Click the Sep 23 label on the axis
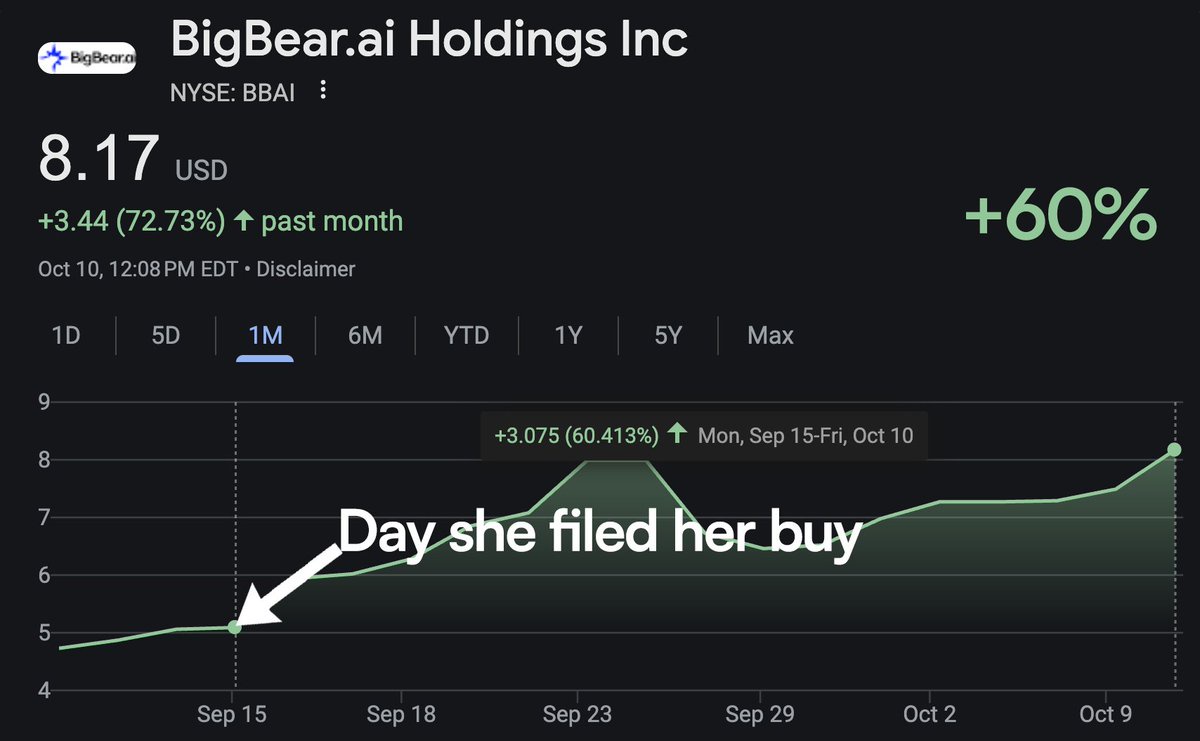Screen dimensions: 1200x741 (x=576, y=714)
